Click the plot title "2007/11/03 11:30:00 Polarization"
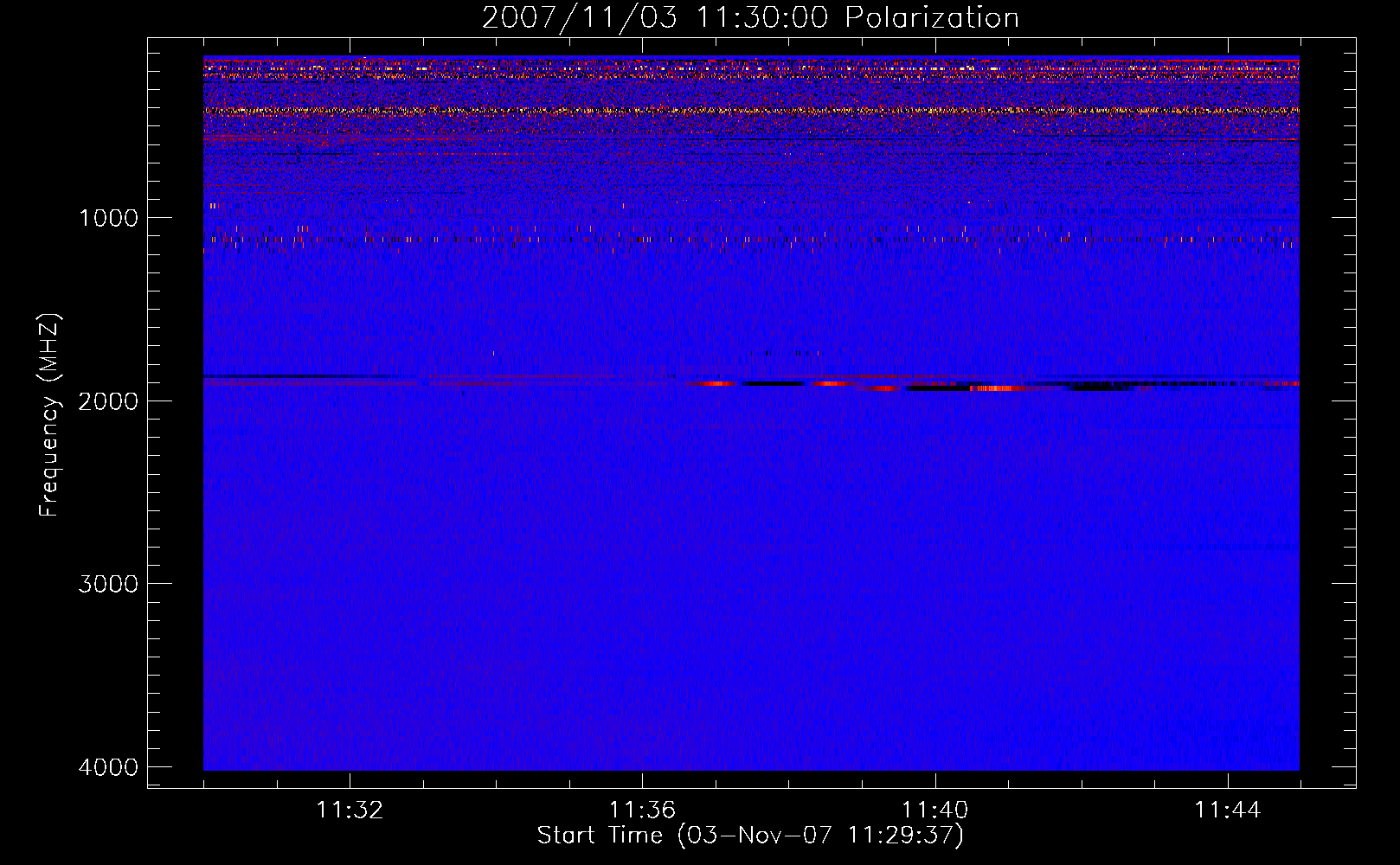 tap(750, 17)
